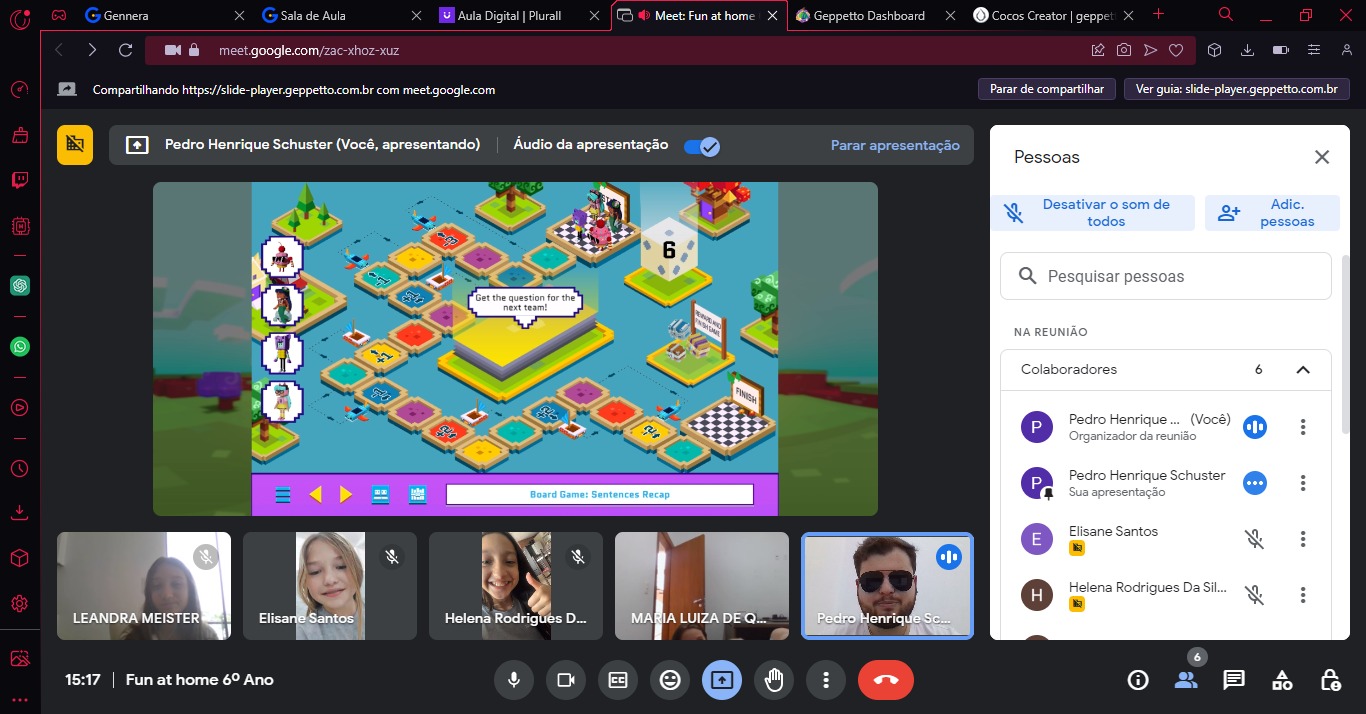Open the meeting details info icon
Image resolution: width=1366 pixels, height=714 pixels.
tap(1138, 680)
